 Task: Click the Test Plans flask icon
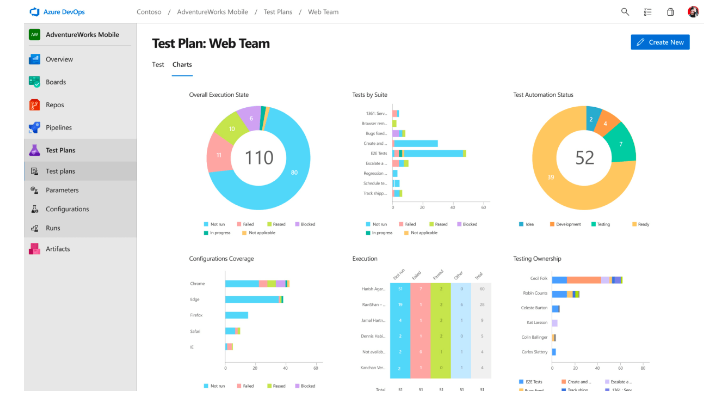34,150
